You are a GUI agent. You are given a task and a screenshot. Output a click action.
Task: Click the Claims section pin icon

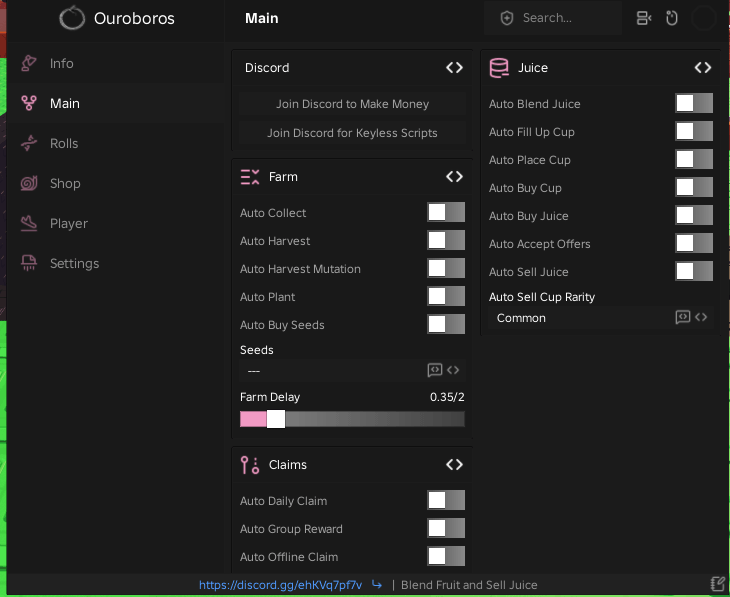click(x=250, y=465)
